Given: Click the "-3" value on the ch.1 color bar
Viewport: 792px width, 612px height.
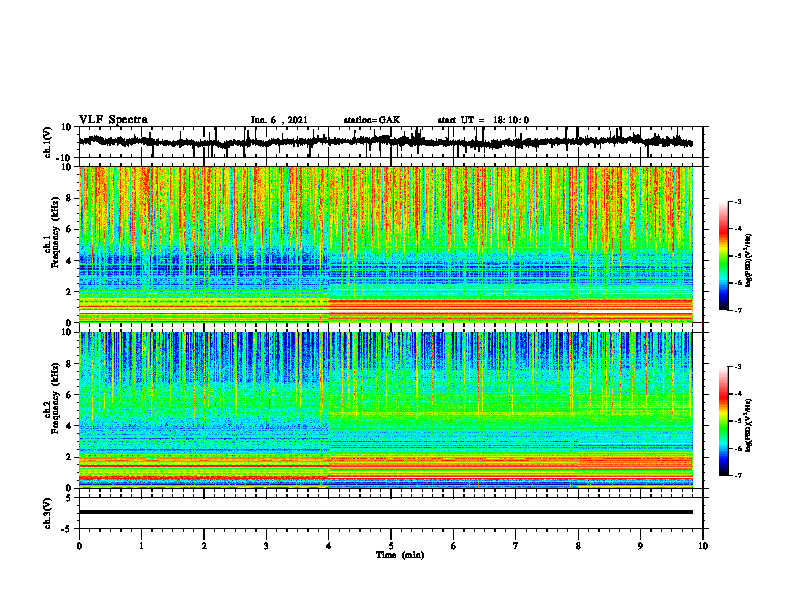Looking at the screenshot, I should [738, 202].
